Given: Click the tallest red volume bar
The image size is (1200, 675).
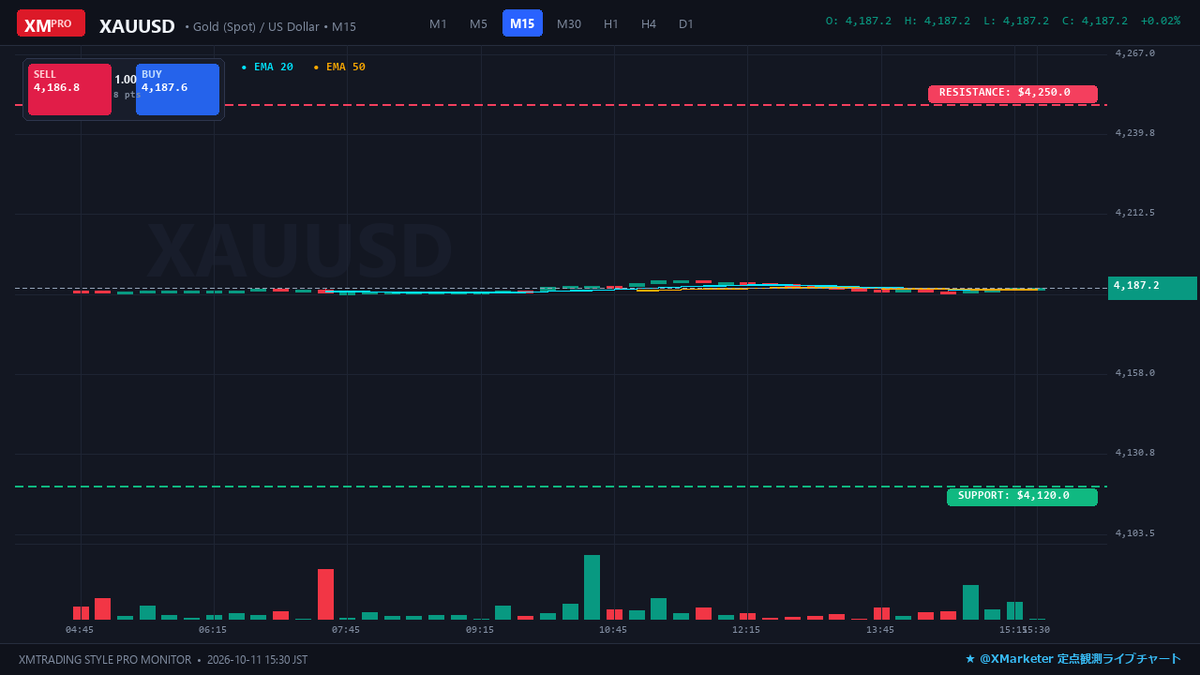Looking at the screenshot, I should click(325, 595).
